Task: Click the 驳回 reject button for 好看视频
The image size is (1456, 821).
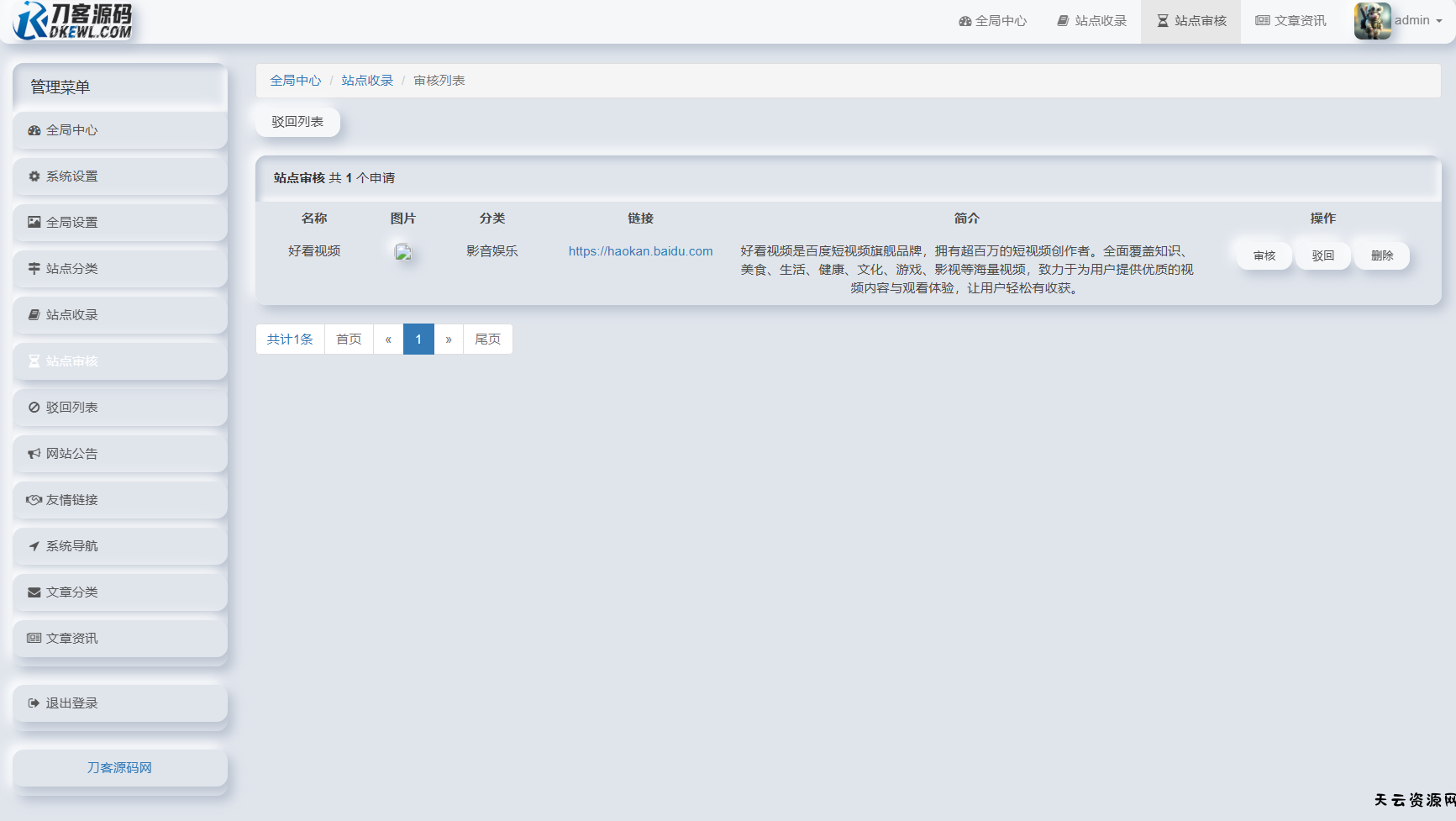Action: (x=1322, y=255)
